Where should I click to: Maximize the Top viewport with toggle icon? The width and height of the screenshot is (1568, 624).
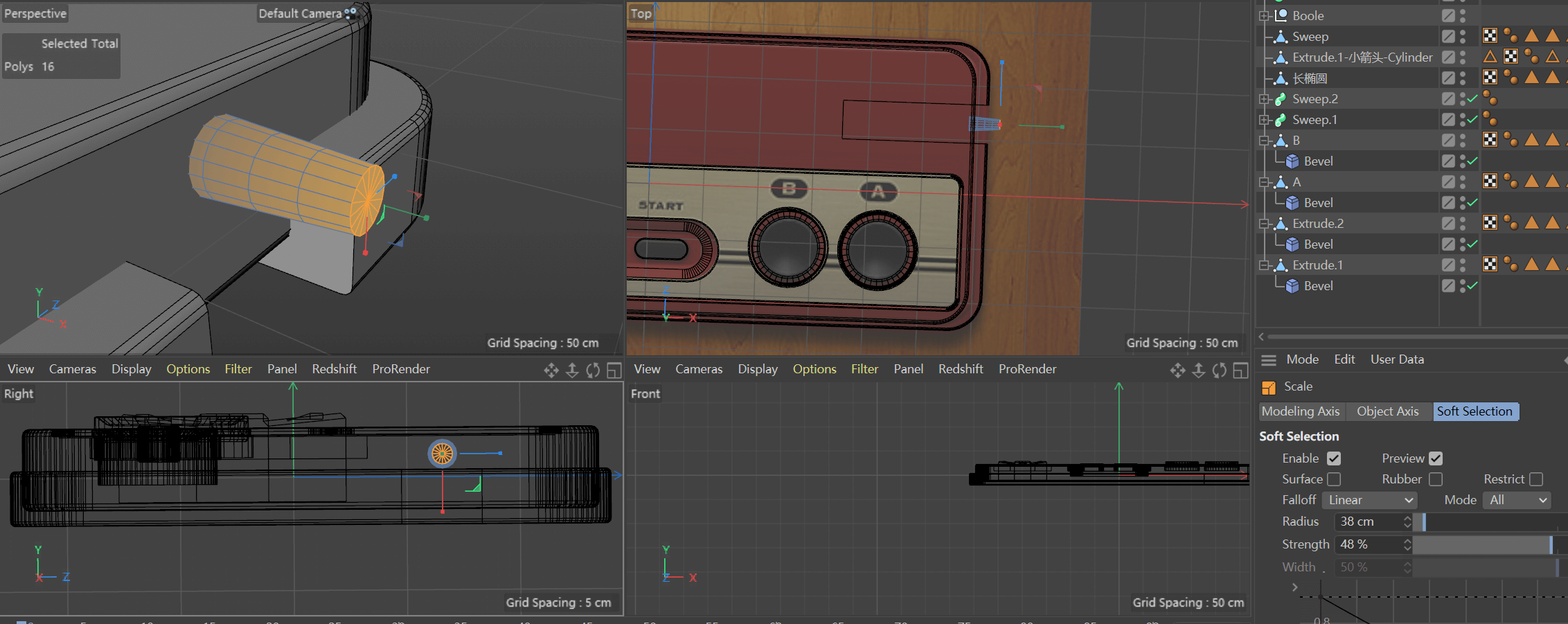[x=1240, y=371]
